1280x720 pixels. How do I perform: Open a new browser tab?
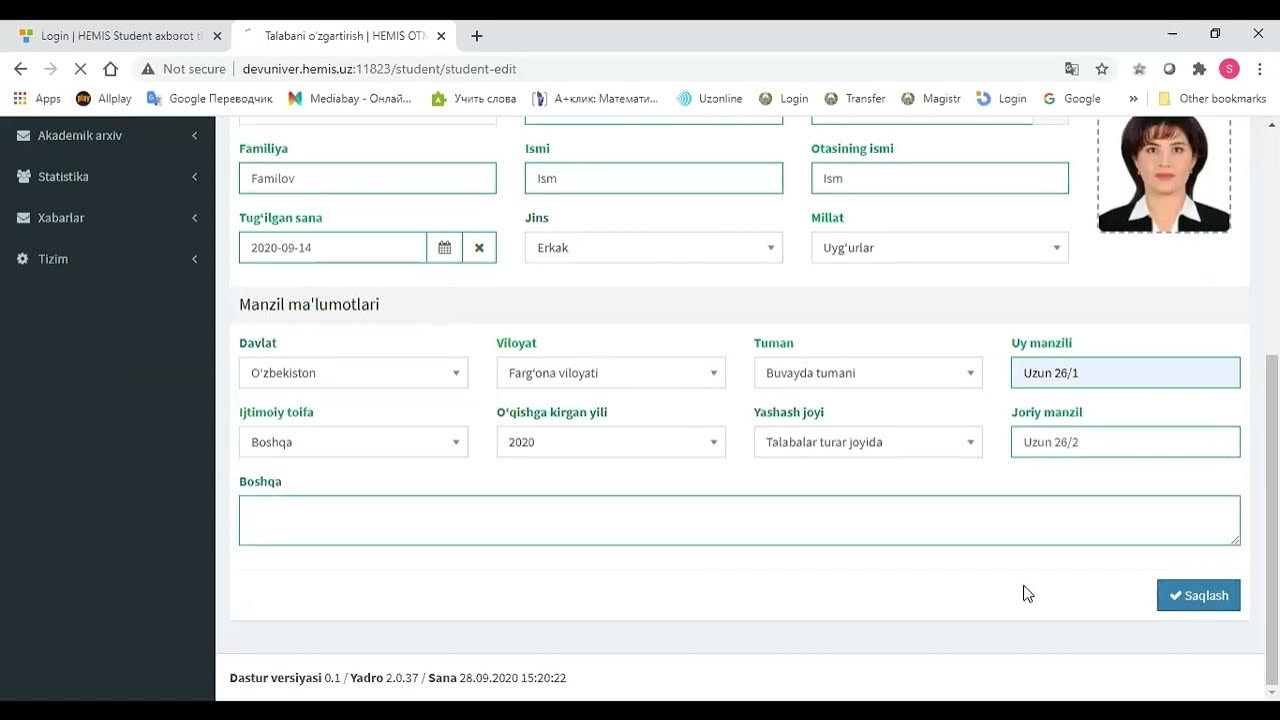[x=477, y=36]
